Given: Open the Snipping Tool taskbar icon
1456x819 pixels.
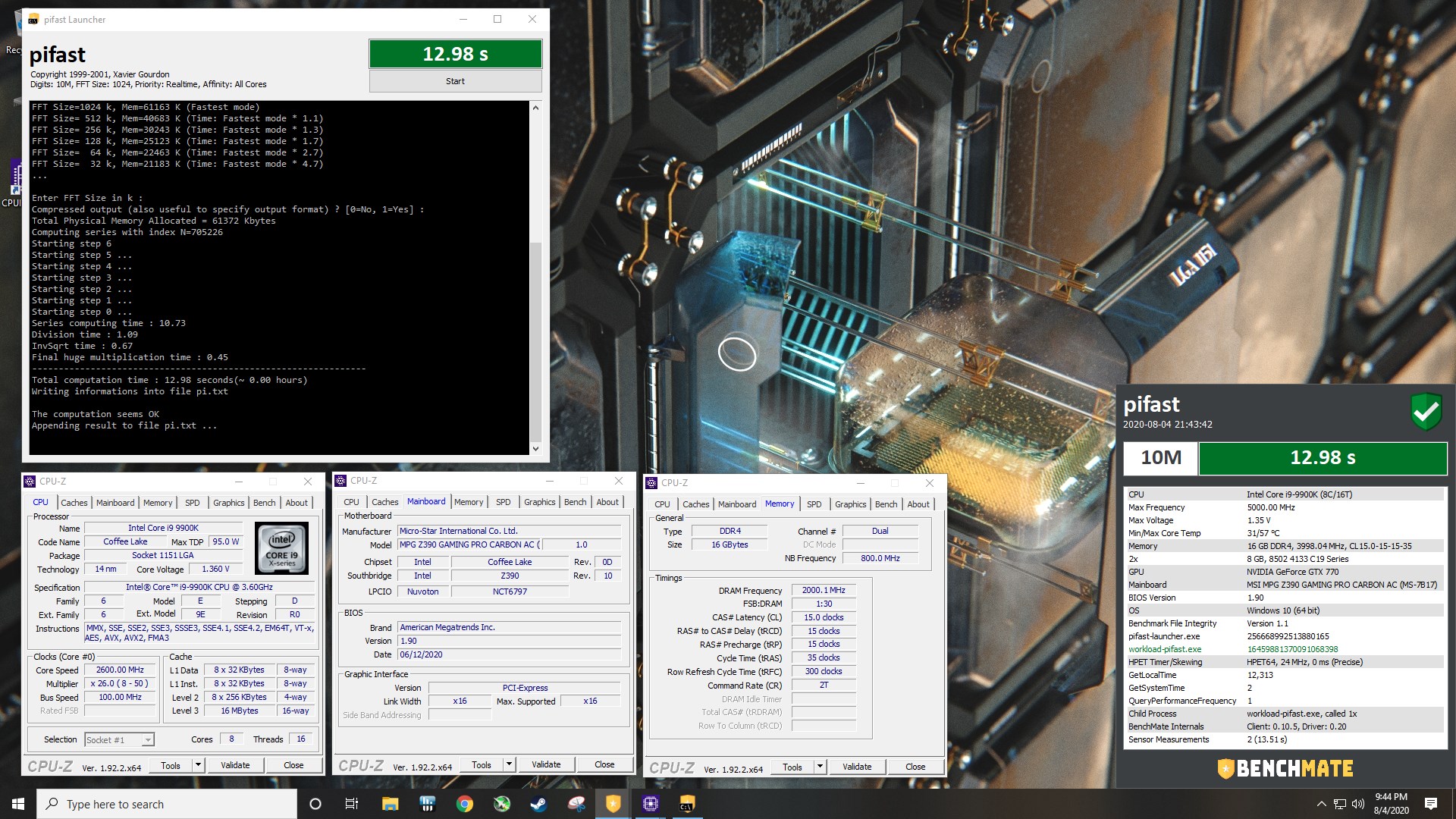Looking at the screenshot, I should [x=576, y=804].
